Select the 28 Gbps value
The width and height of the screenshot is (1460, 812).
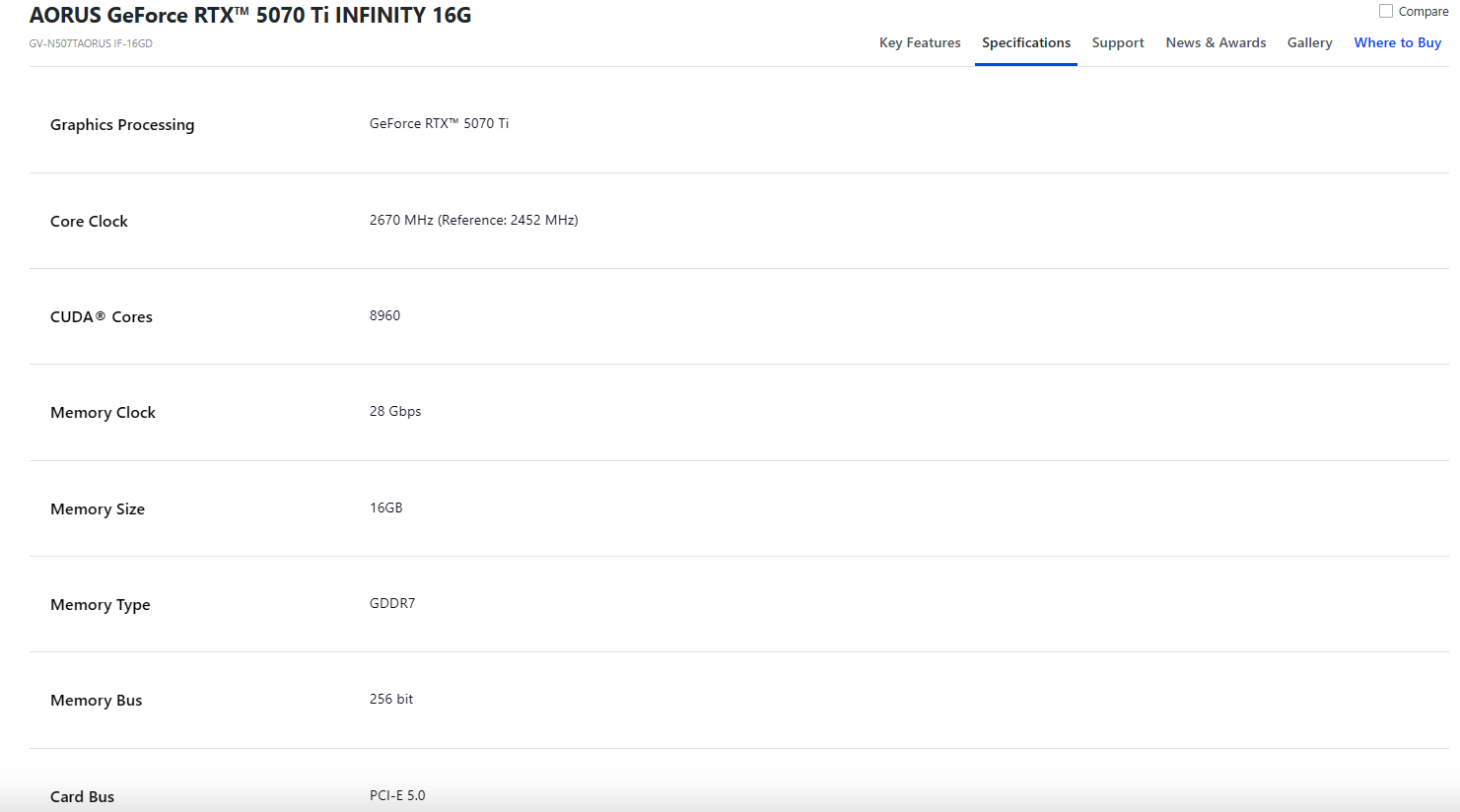pos(395,411)
